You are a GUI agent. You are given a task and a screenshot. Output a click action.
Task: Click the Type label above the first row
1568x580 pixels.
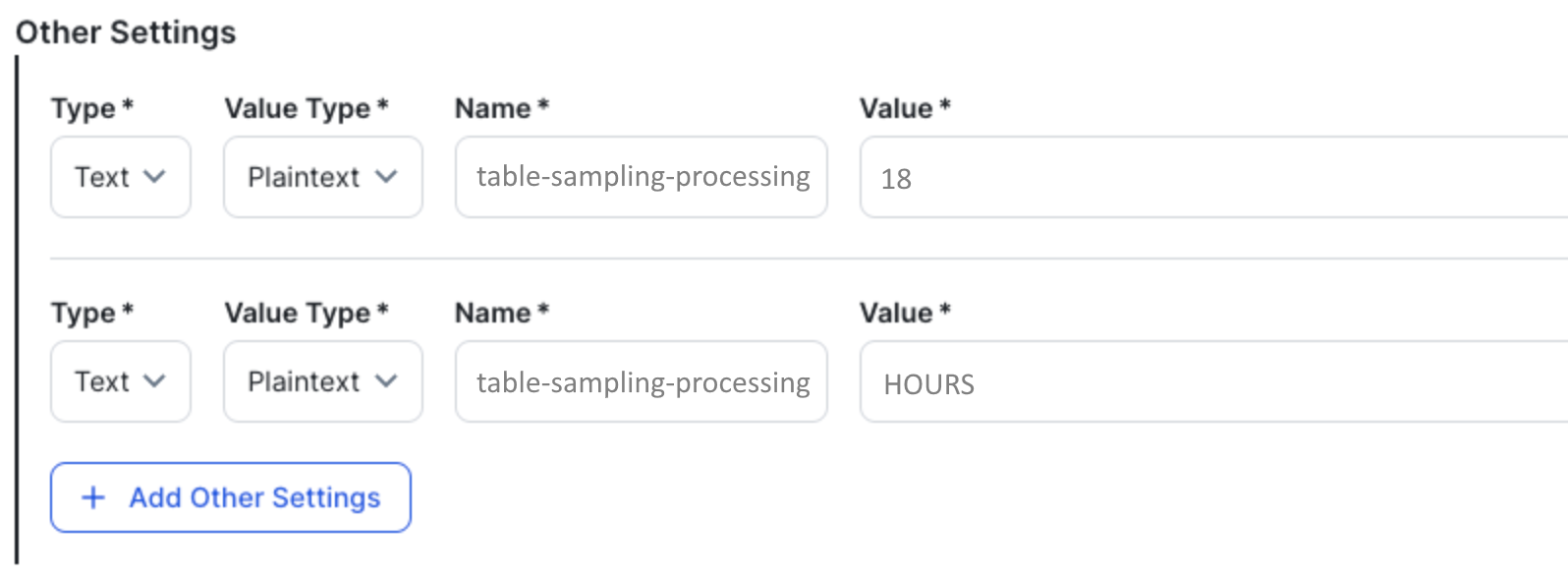[84, 108]
